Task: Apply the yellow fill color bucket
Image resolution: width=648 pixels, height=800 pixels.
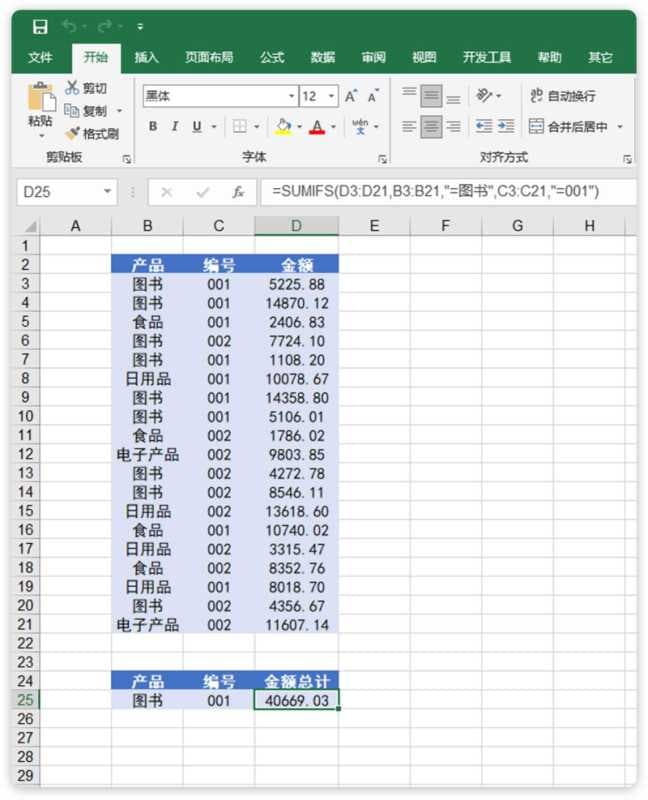Action: tap(284, 126)
